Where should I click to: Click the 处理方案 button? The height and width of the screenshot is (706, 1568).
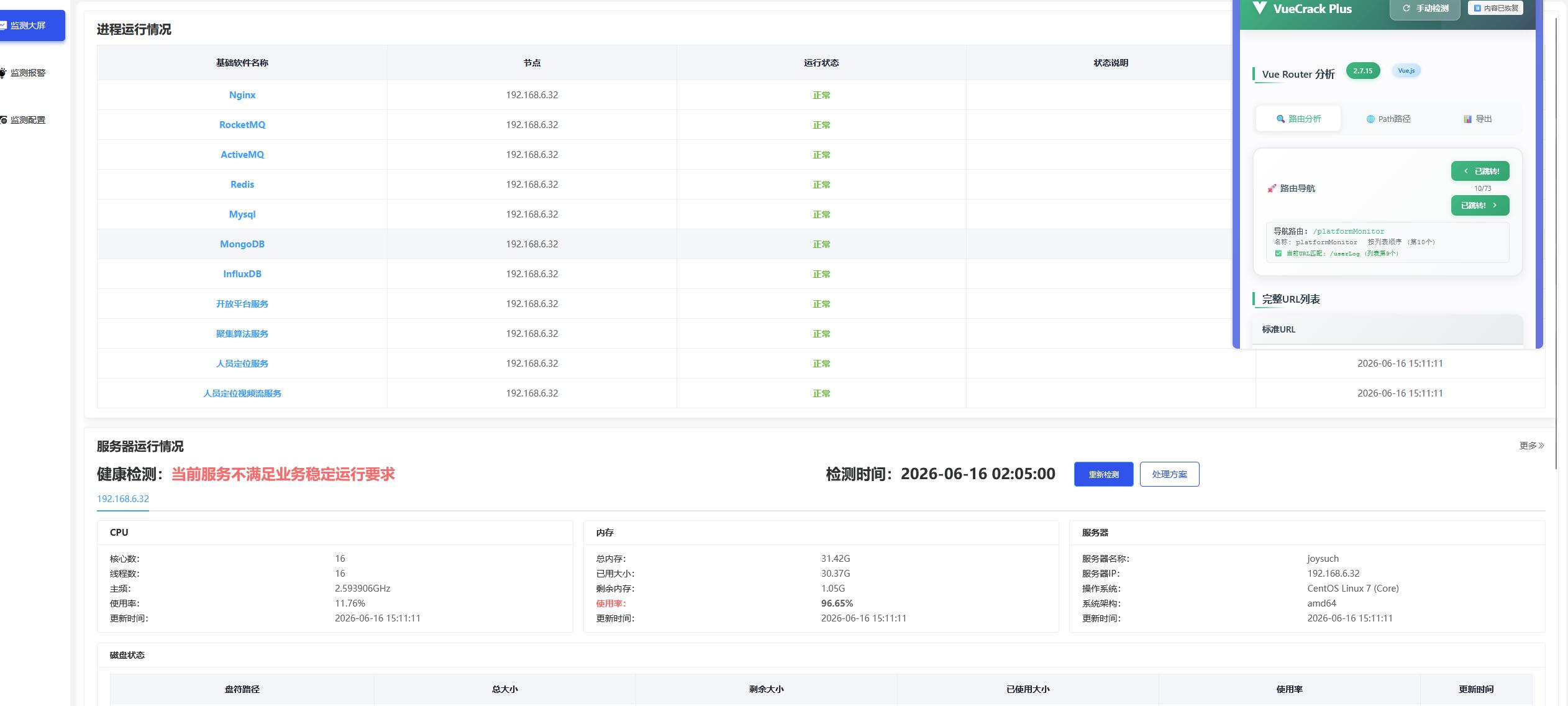(x=1169, y=474)
